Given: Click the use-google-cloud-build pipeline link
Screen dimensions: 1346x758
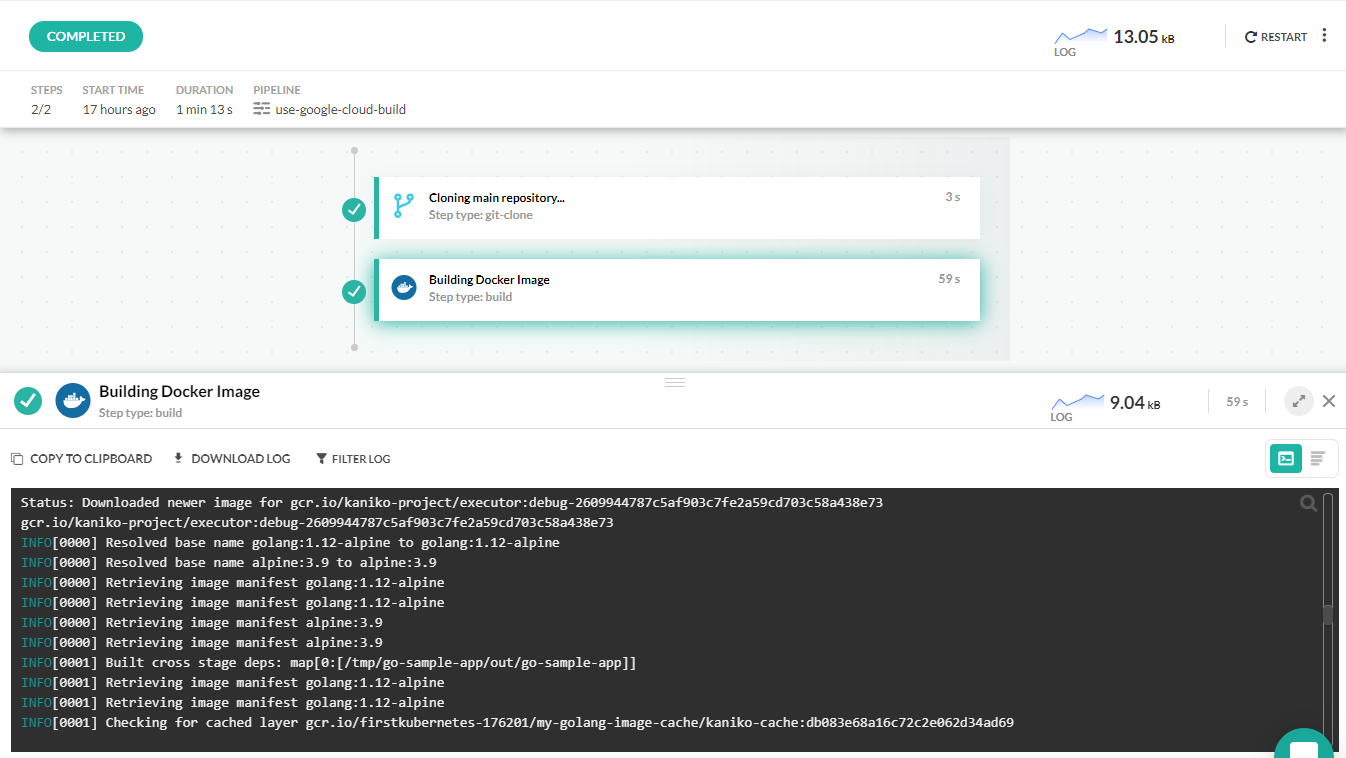Looking at the screenshot, I should 340,109.
